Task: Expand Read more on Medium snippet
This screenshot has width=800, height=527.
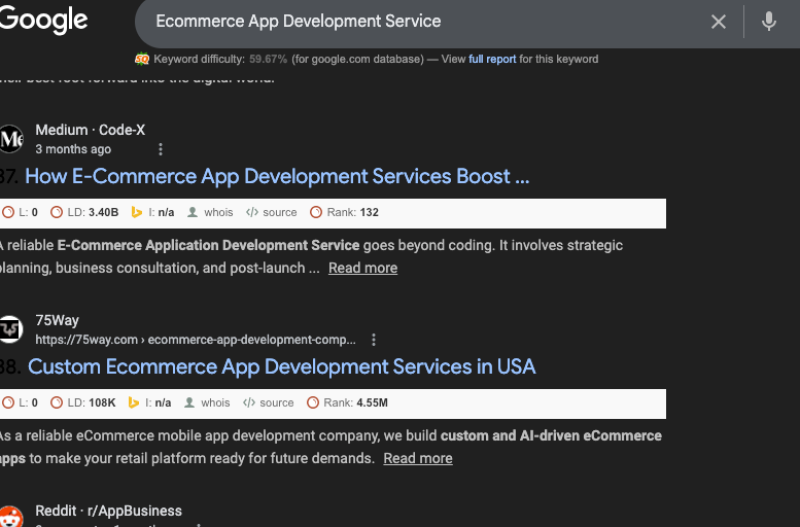Action: [x=362, y=268]
